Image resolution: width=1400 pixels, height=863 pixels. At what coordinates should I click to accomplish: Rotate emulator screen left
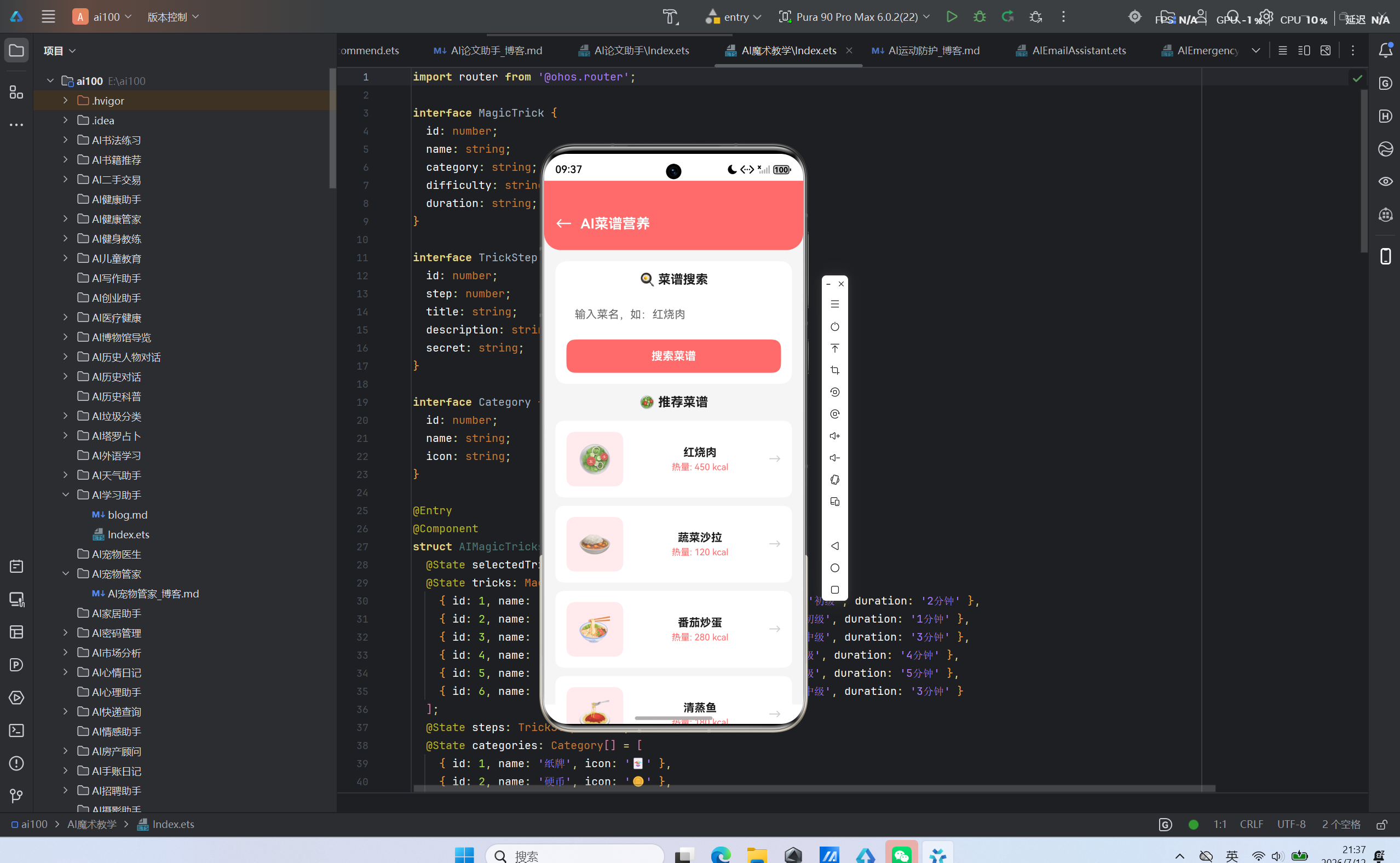834,392
